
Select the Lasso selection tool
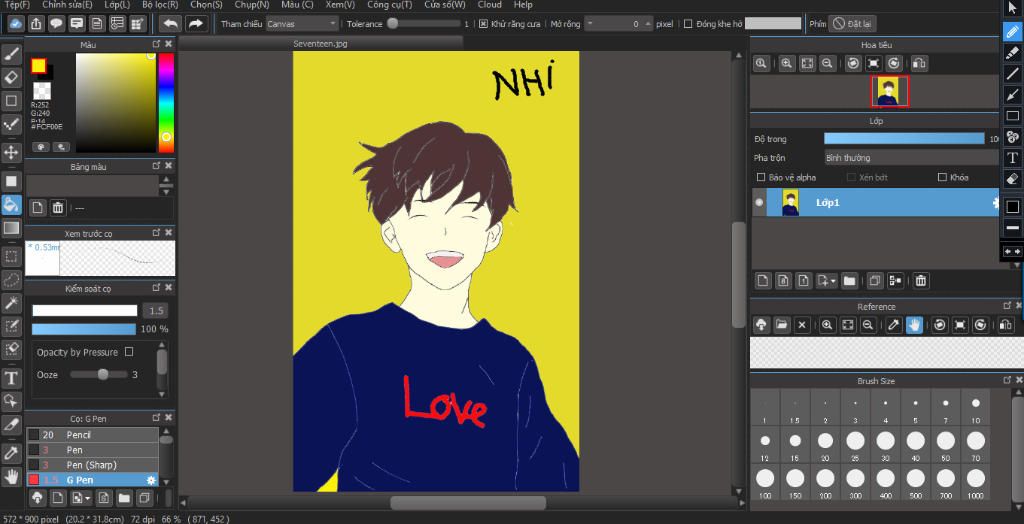coord(12,280)
